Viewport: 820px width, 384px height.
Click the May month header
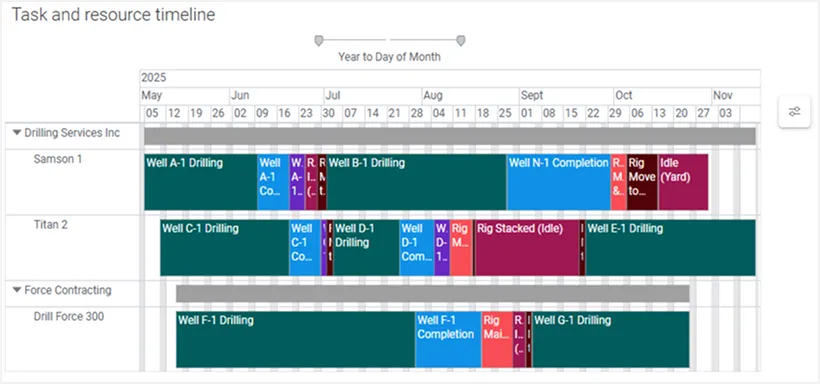pyautogui.click(x=185, y=96)
